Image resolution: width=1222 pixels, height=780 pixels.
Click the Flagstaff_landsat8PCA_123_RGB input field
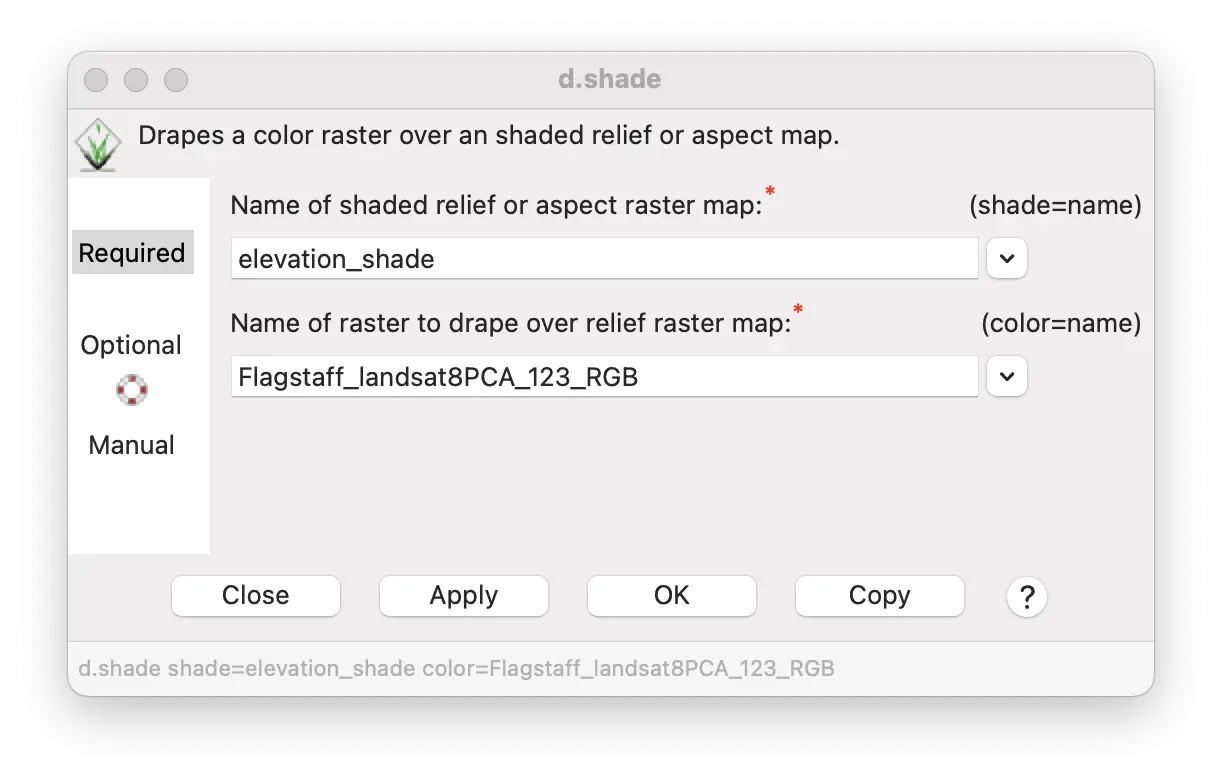click(x=604, y=377)
